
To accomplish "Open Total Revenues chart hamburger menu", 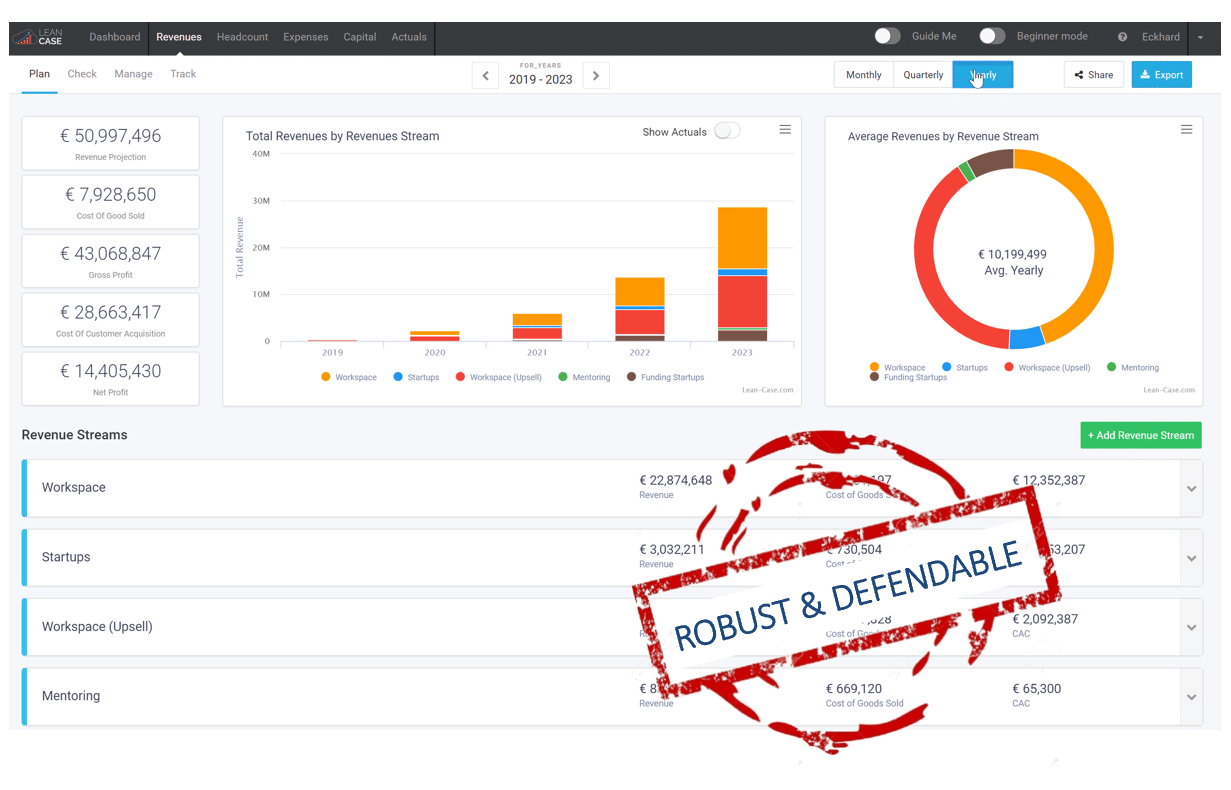I will pyautogui.click(x=785, y=130).
